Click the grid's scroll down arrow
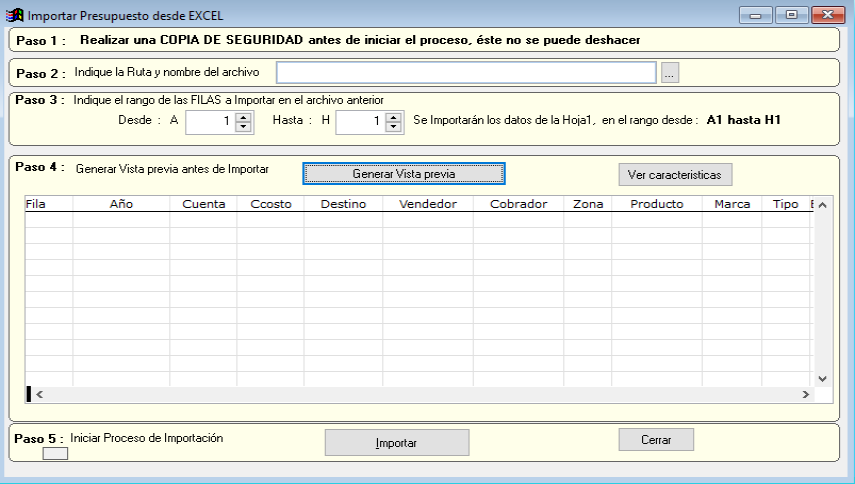Image resolution: width=855 pixels, height=484 pixels. (823, 379)
